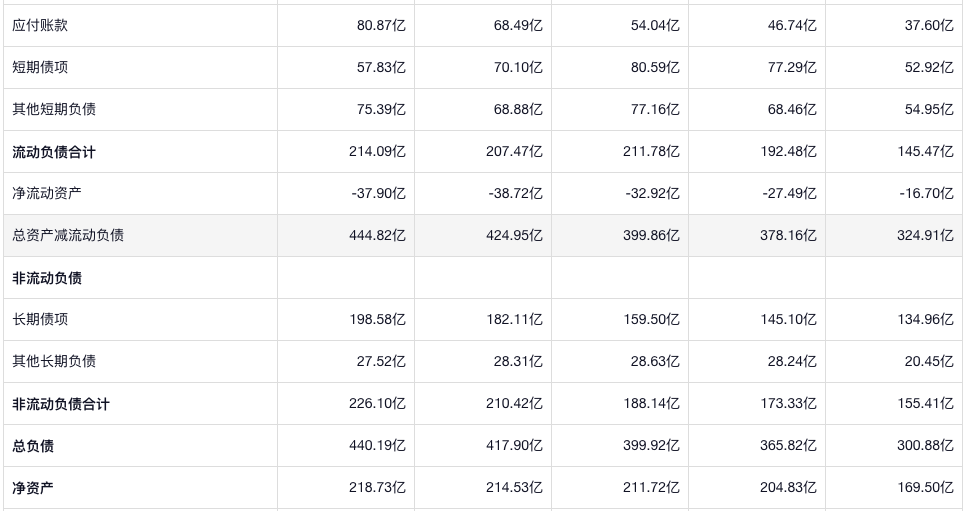Screen dimensions: 966x511
Task: Click the 总负债 row header
Action: click(x=33, y=446)
